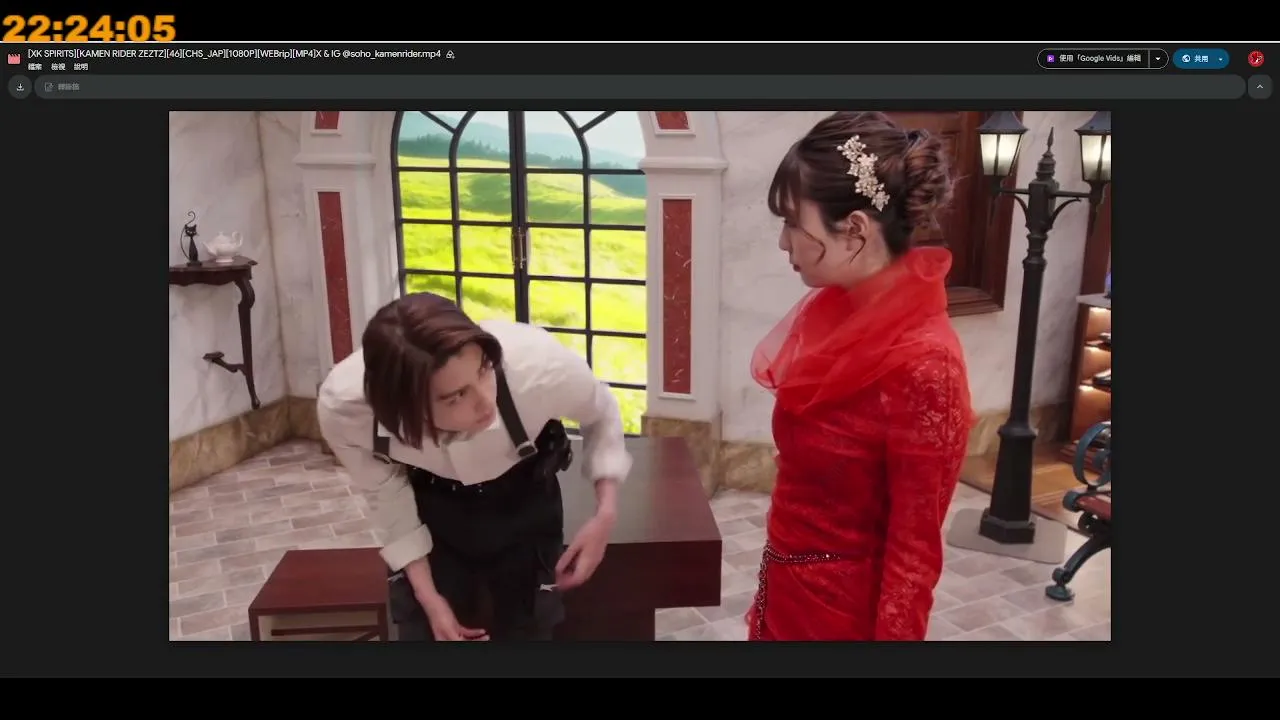Image resolution: width=1280 pixels, height=720 pixels.
Task: Open the share options dropdown arrow
Action: (x=1221, y=59)
